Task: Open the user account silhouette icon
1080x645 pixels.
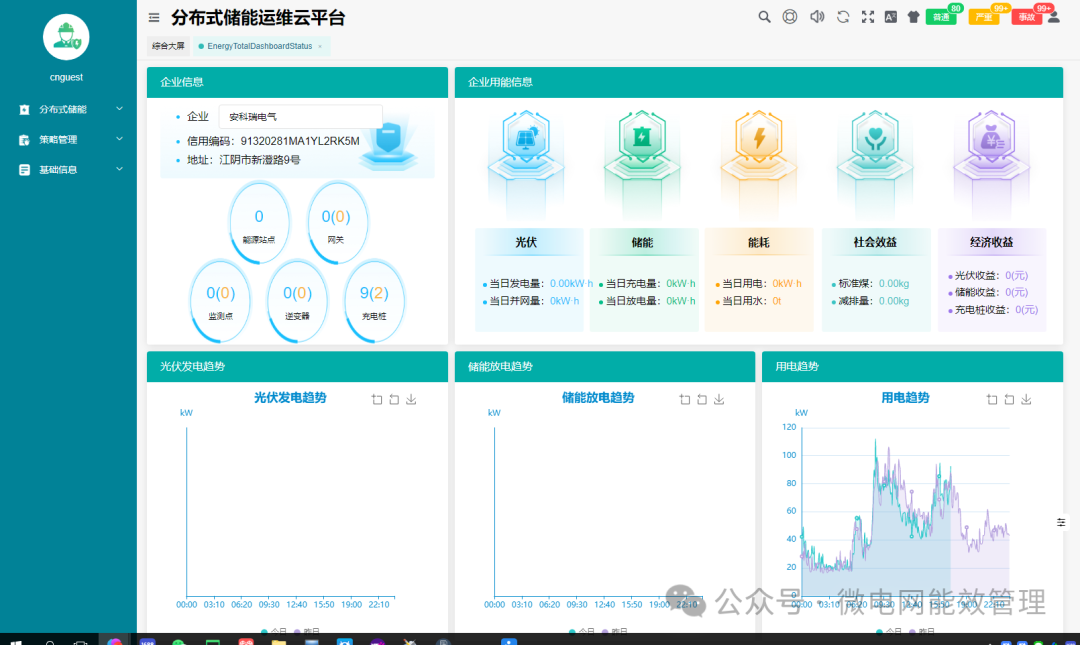Action: point(1054,18)
